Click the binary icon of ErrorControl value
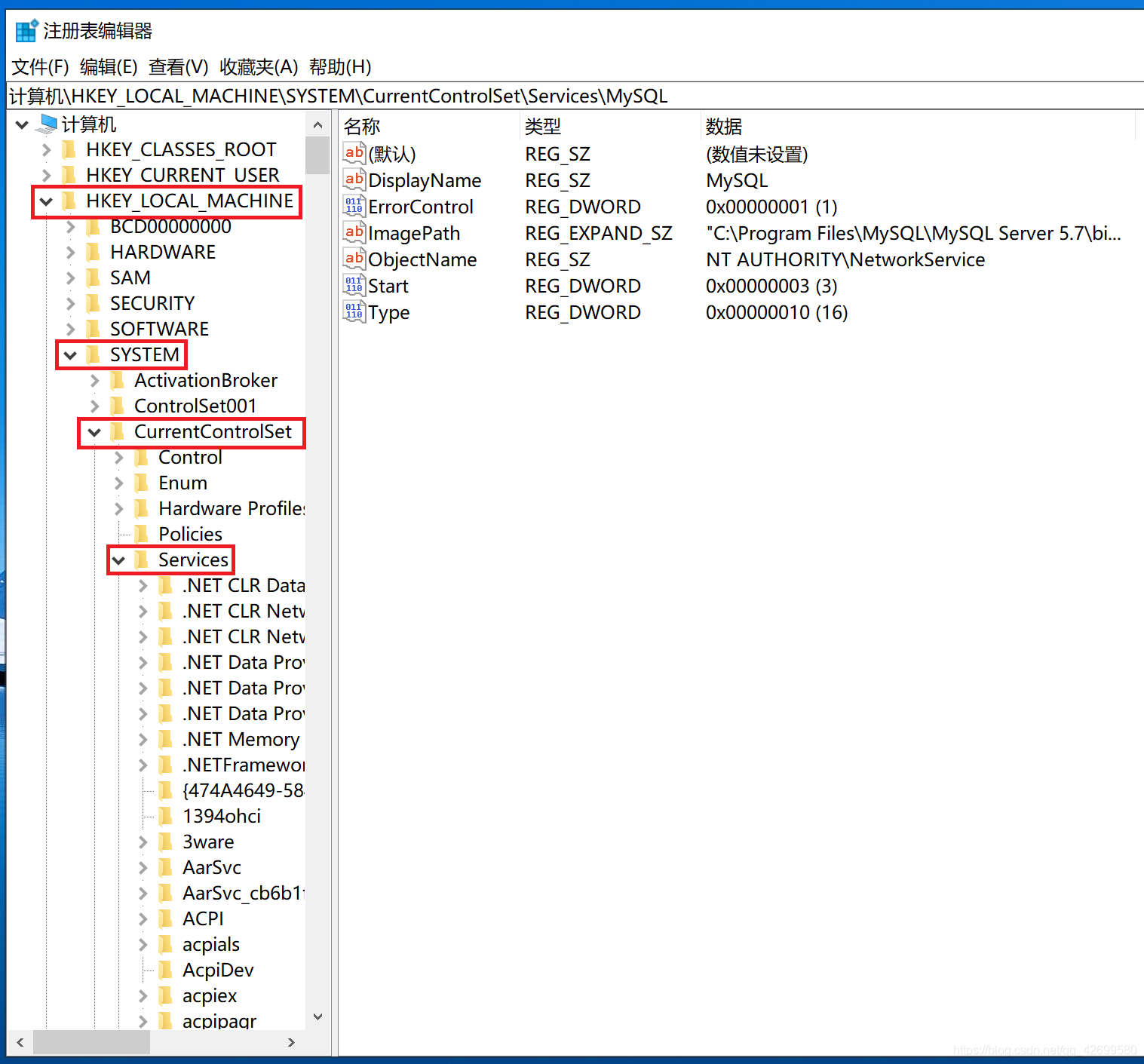The height and width of the screenshot is (1064, 1144). (x=354, y=206)
